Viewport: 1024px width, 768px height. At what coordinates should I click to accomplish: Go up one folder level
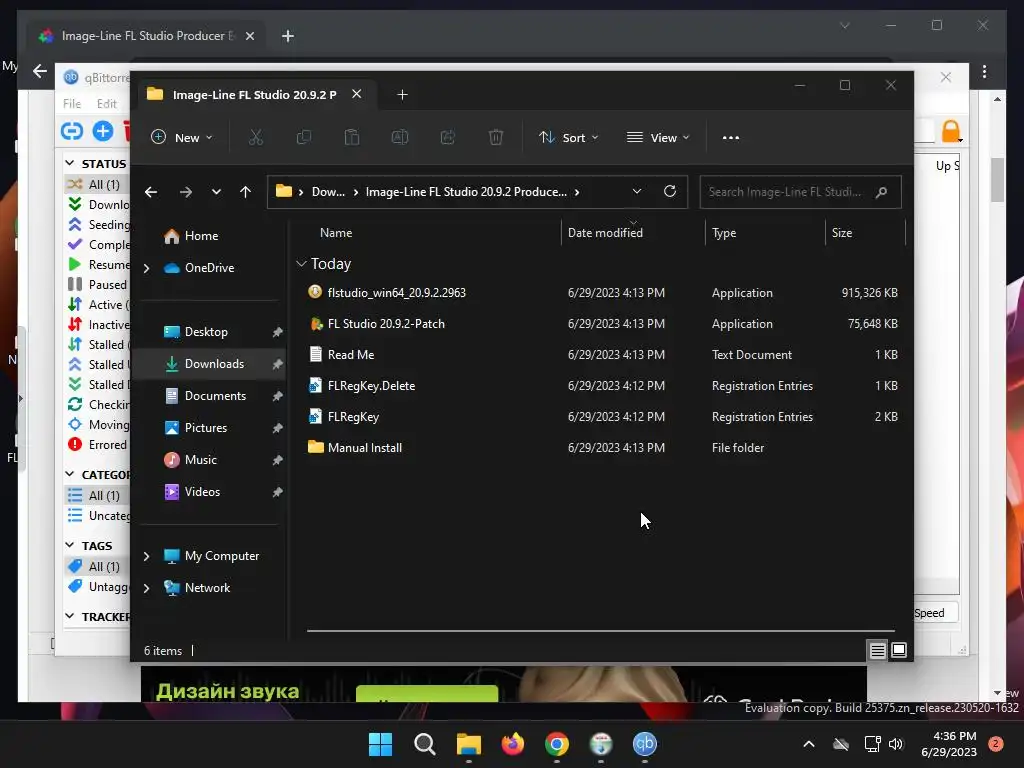[x=246, y=192]
